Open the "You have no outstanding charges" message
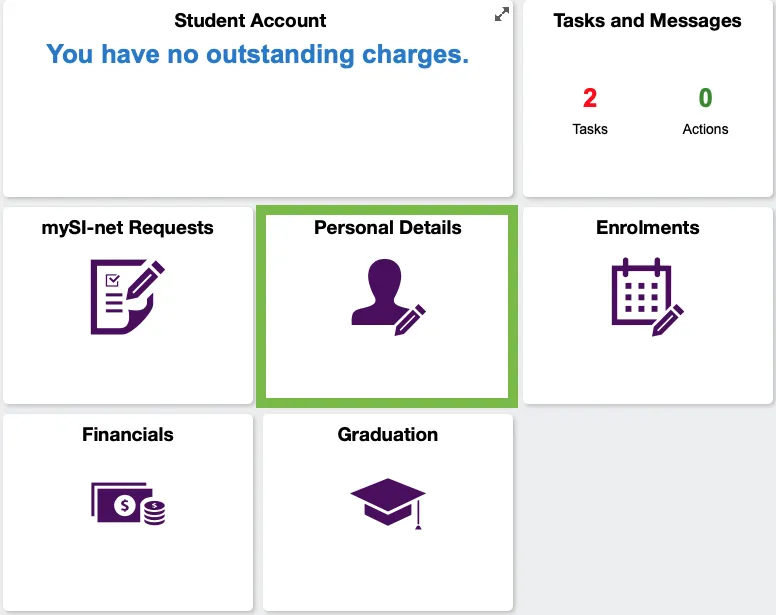Screen dimensions: 776x615 coord(257,54)
